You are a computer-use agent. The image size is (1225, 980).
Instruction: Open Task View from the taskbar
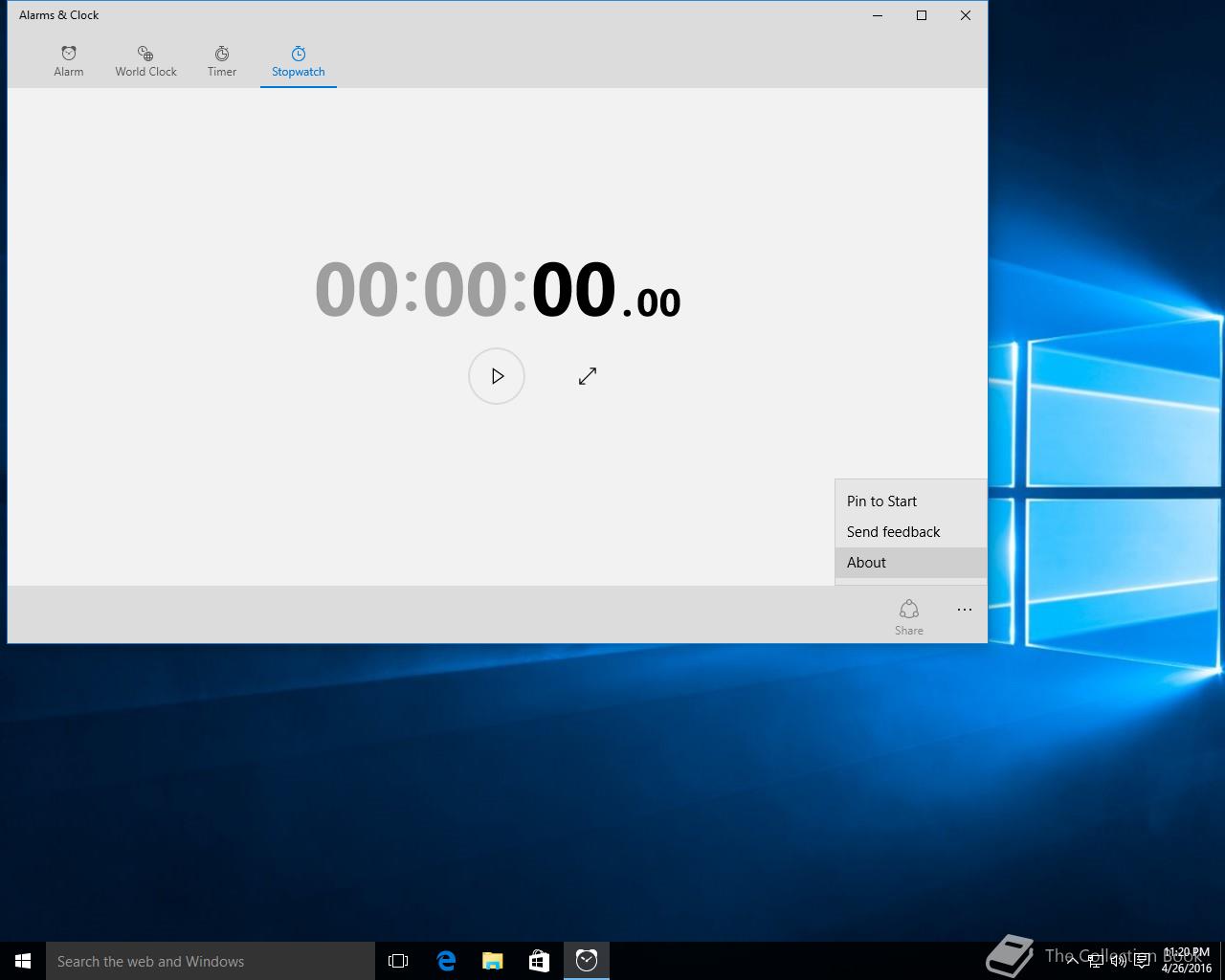[398, 961]
